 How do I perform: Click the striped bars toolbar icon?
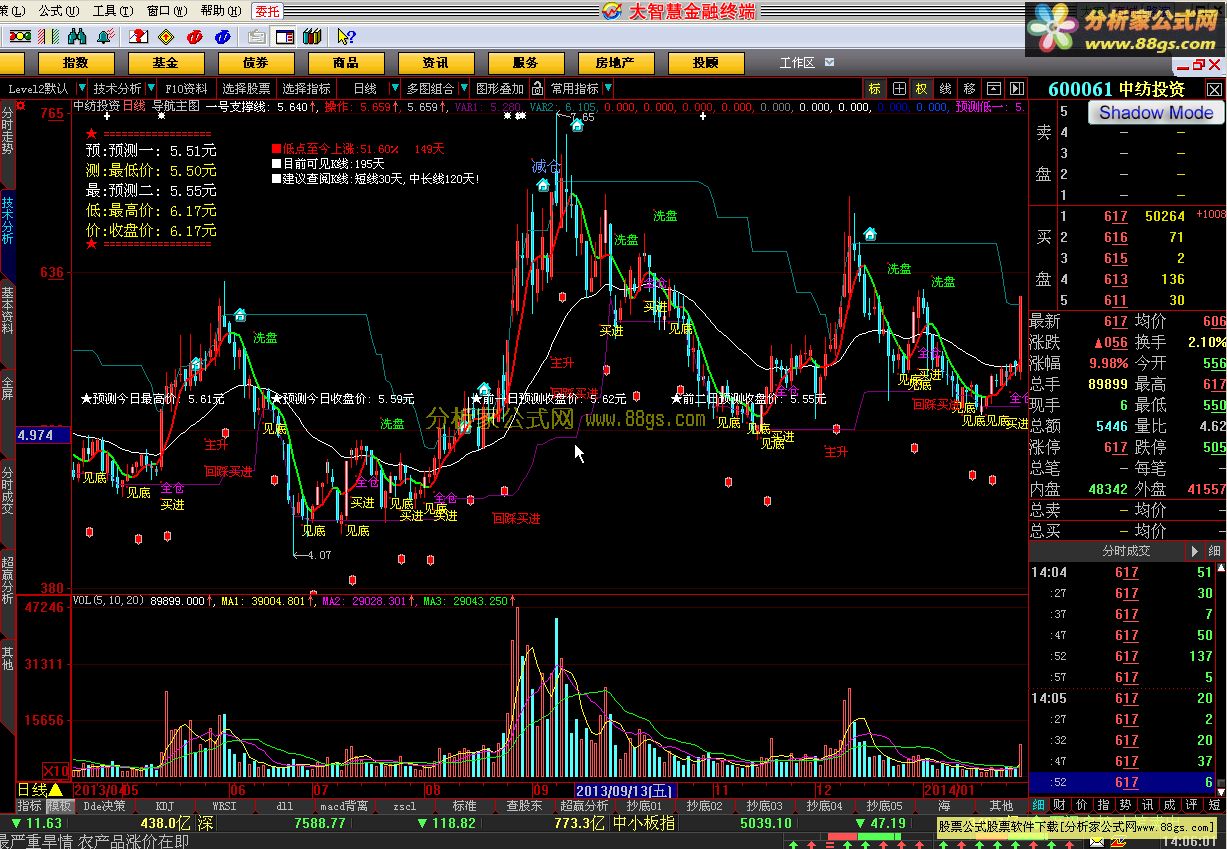[49, 36]
